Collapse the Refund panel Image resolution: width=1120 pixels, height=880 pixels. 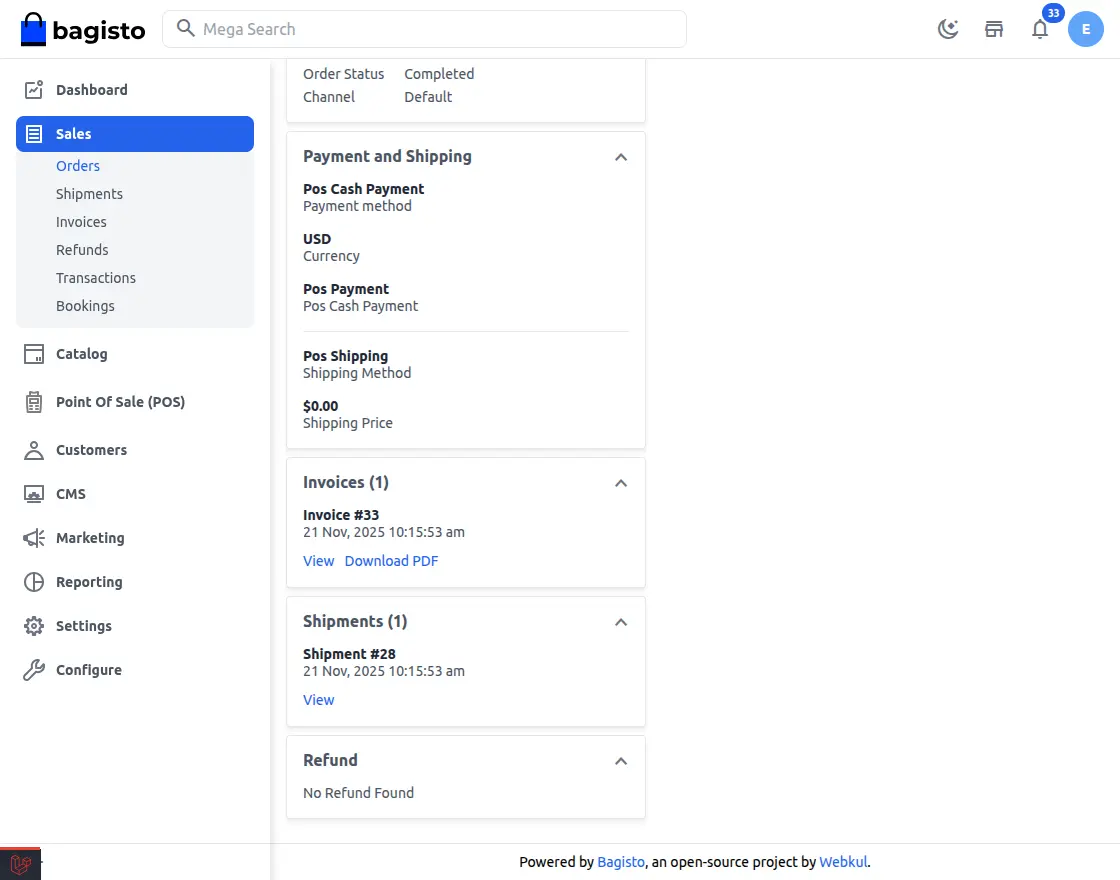point(621,761)
